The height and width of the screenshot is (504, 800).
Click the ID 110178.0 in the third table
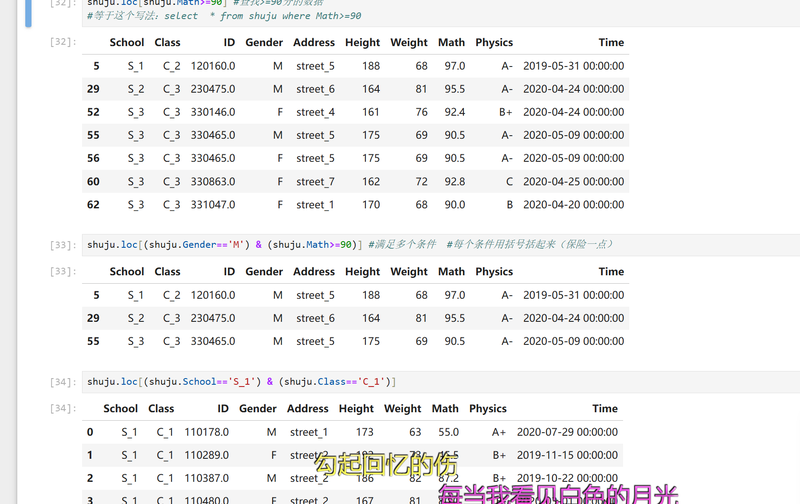206,433
